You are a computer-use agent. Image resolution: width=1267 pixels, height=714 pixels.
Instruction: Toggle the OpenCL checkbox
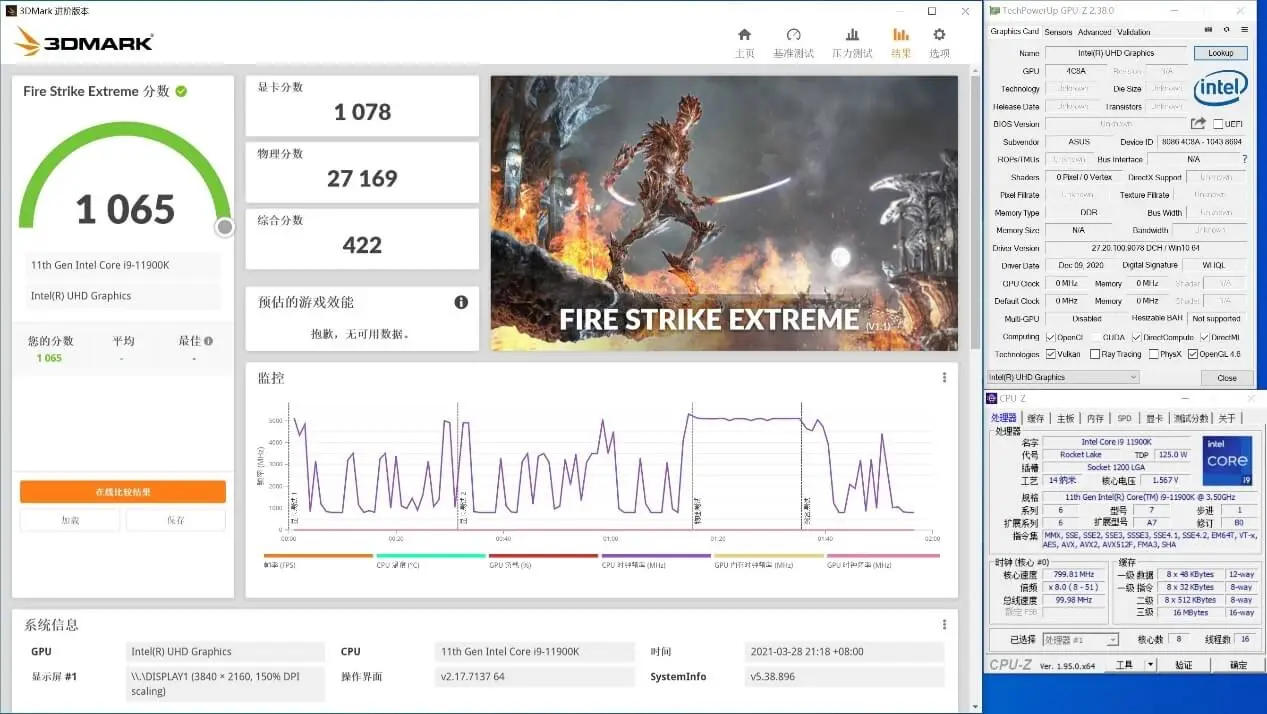click(1050, 337)
